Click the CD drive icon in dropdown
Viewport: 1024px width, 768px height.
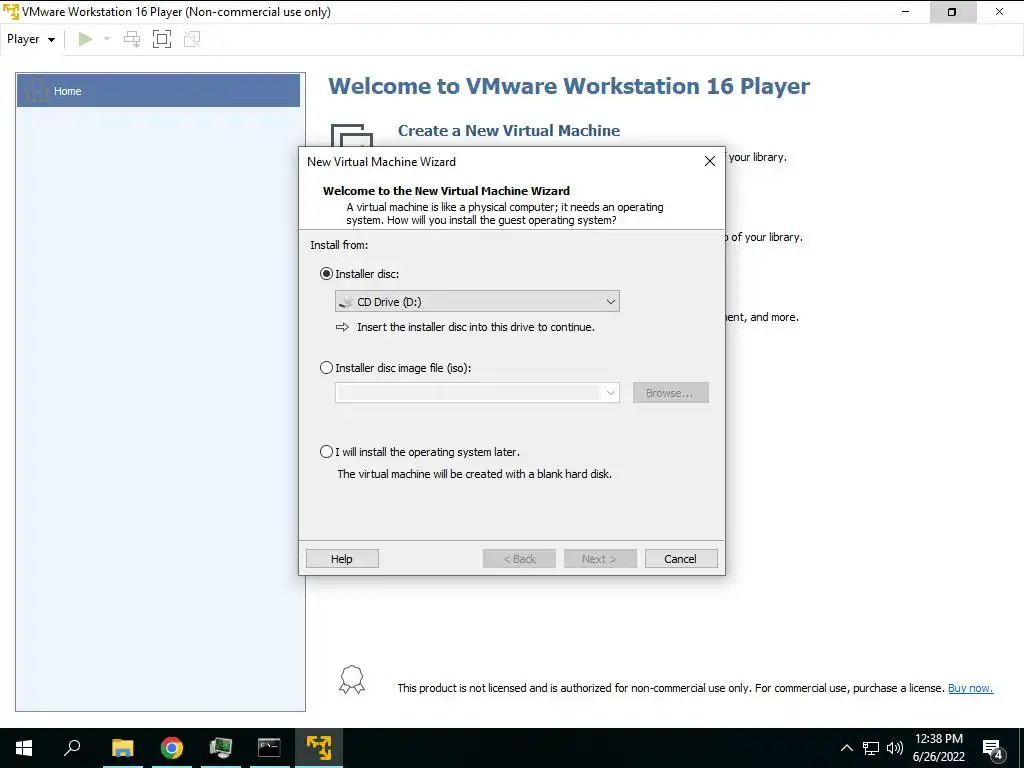[x=346, y=302]
